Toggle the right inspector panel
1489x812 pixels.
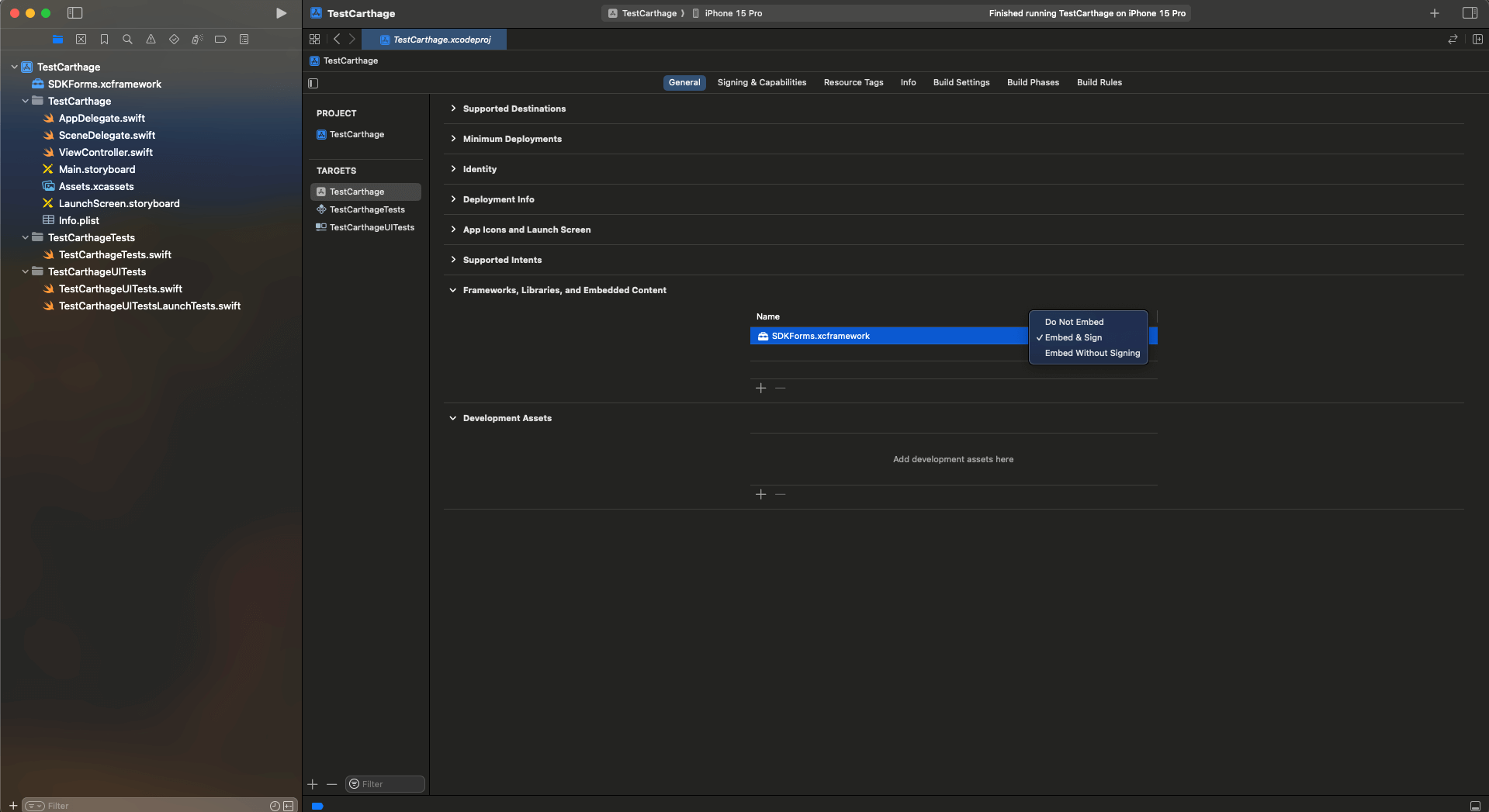[x=1470, y=13]
